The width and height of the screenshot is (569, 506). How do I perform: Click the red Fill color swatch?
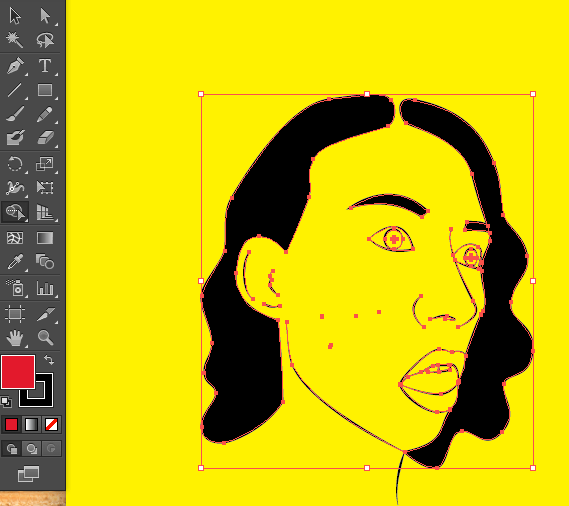pos(18,372)
